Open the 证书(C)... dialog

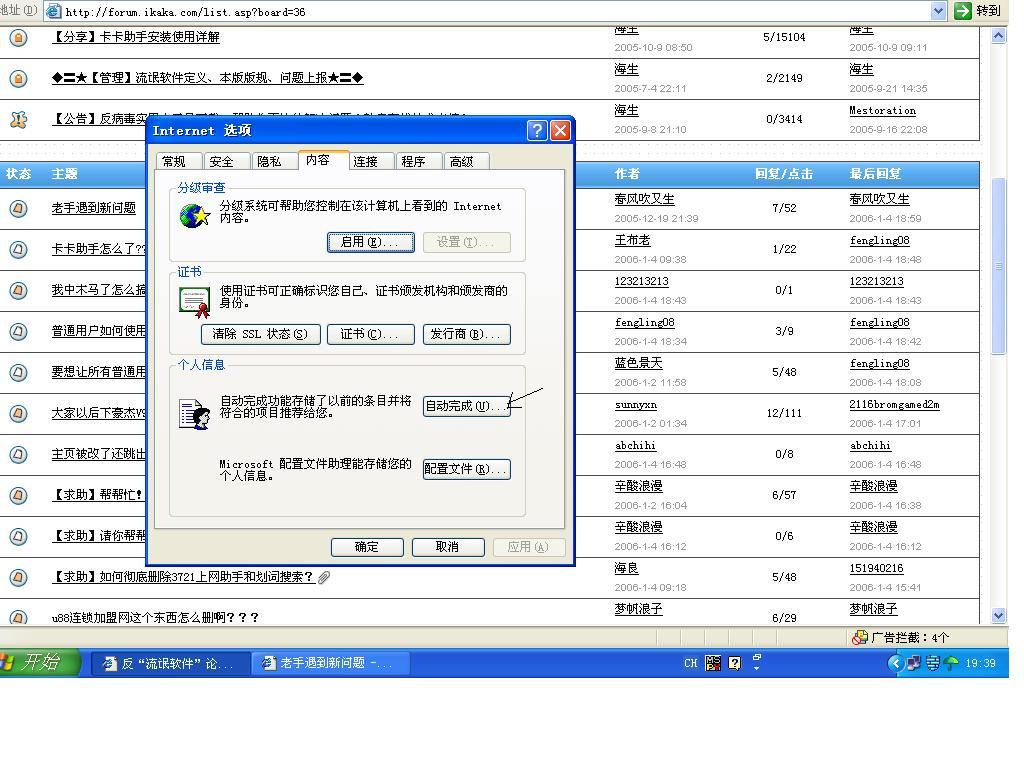pos(370,334)
